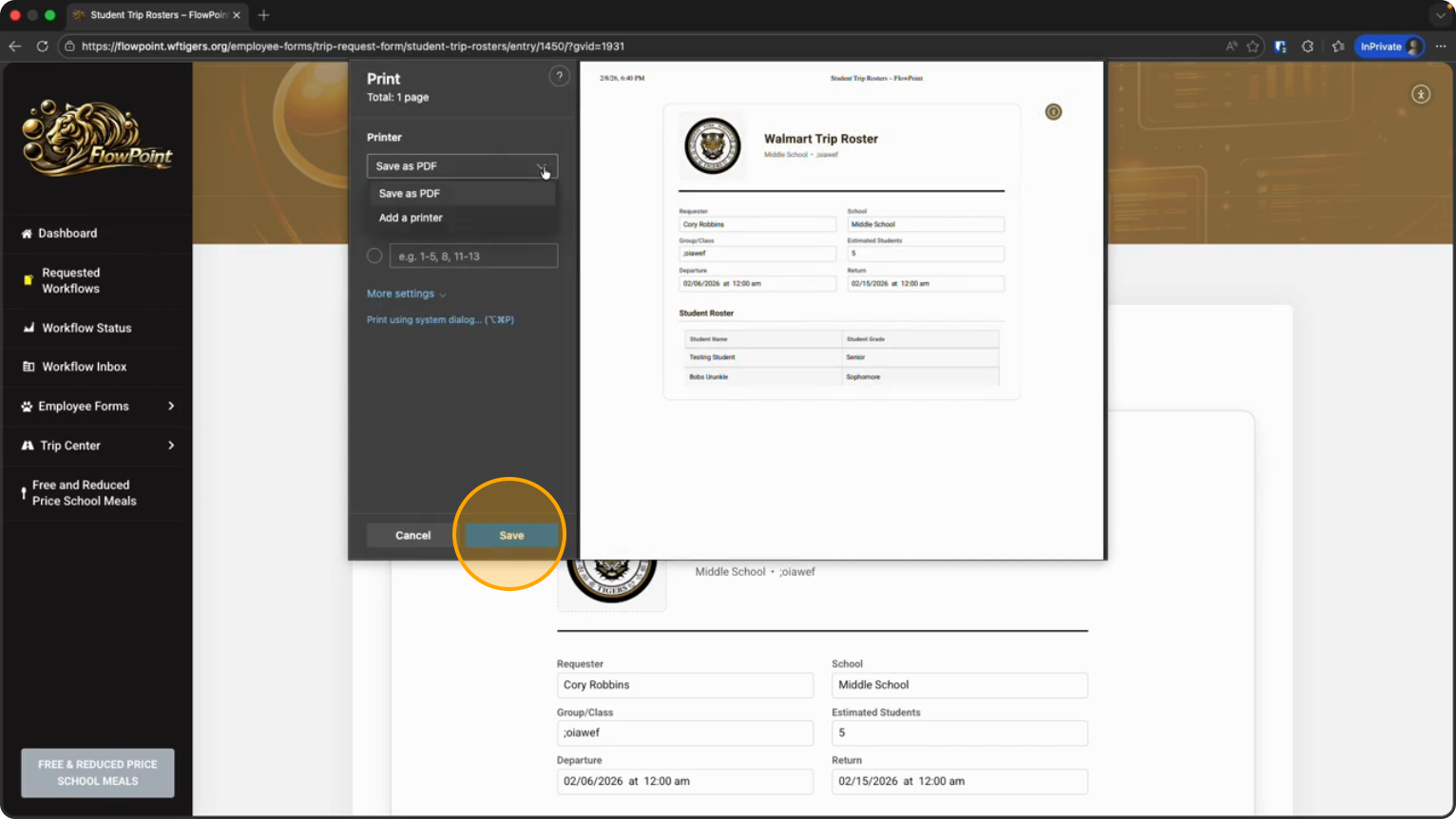The image size is (1456, 819).
Task: Open the browser Settings and more menu
Action: tap(1441, 46)
